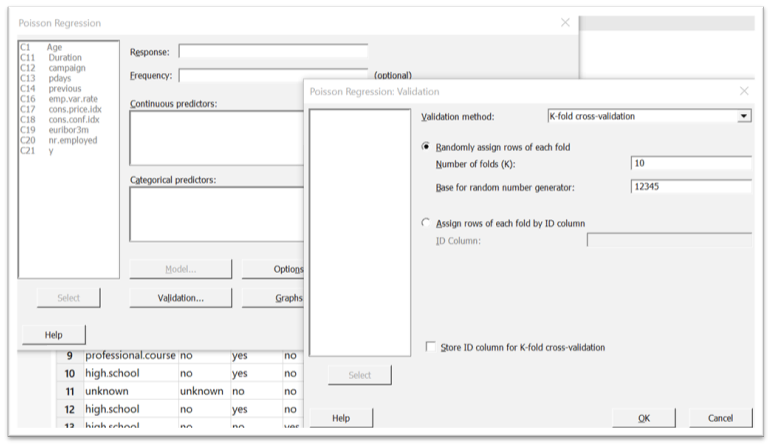The height and width of the screenshot is (446, 771).
Task: Click yes cell in row 12
Action: [x=256, y=409]
